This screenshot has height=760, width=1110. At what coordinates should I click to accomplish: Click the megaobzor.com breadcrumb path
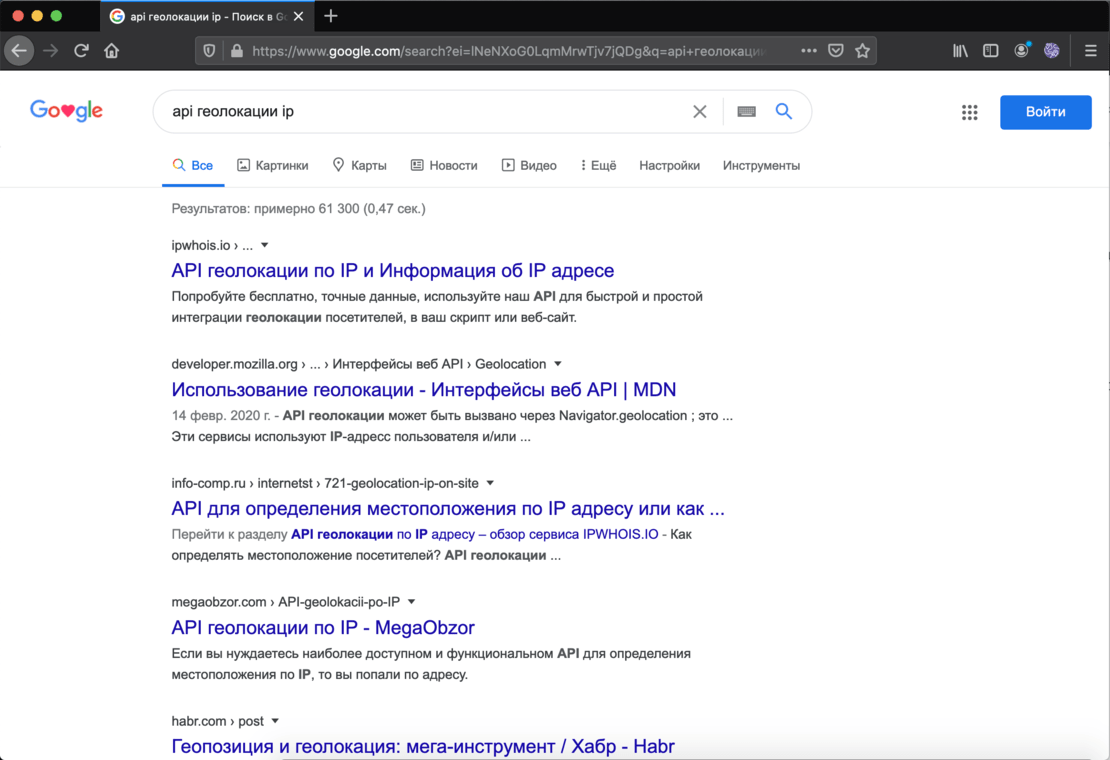coord(286,601)
